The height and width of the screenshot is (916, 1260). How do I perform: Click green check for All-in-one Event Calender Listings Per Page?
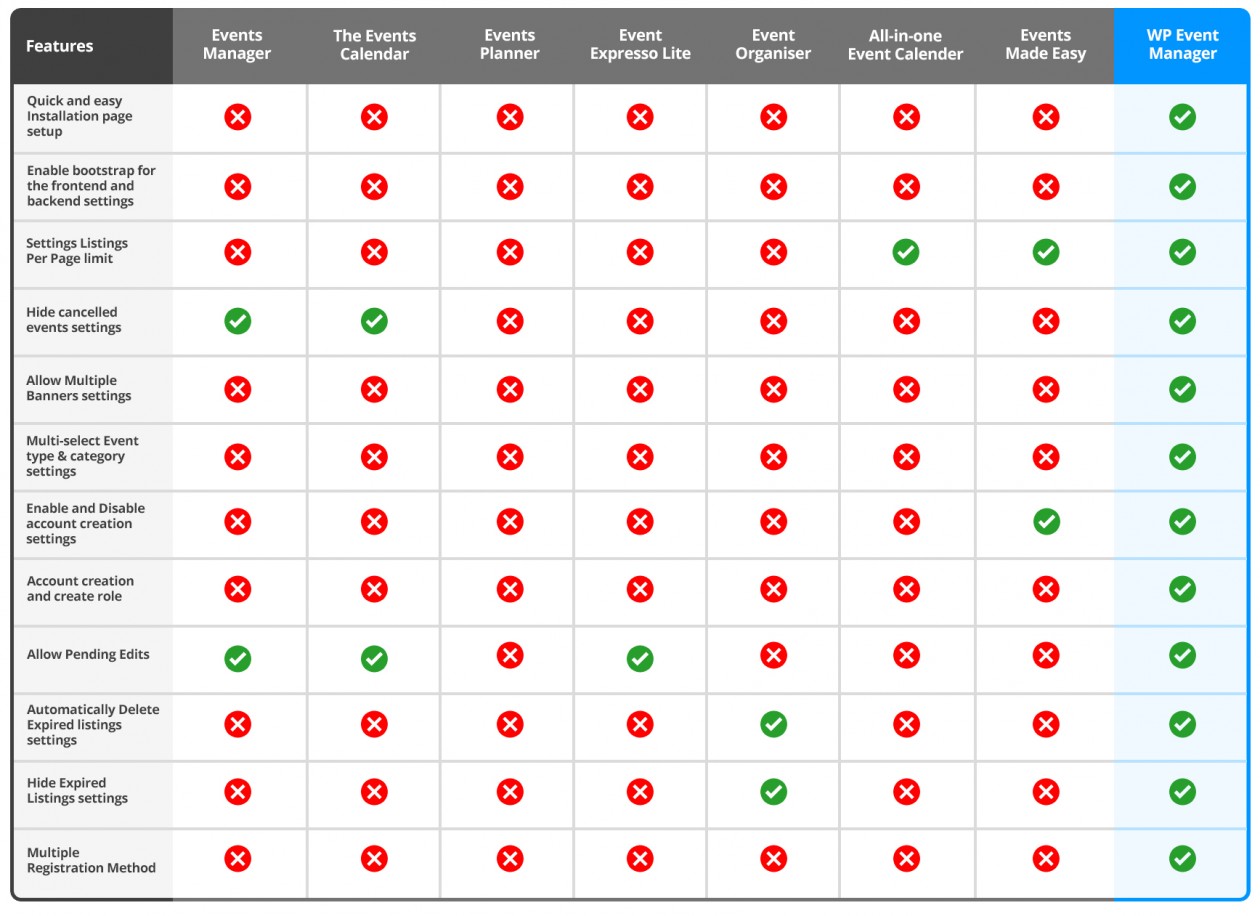point(906,252)
